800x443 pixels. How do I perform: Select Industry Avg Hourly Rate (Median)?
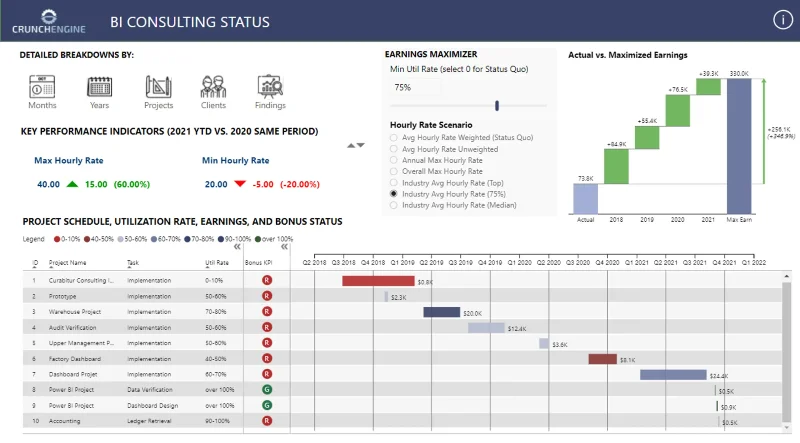393,205
